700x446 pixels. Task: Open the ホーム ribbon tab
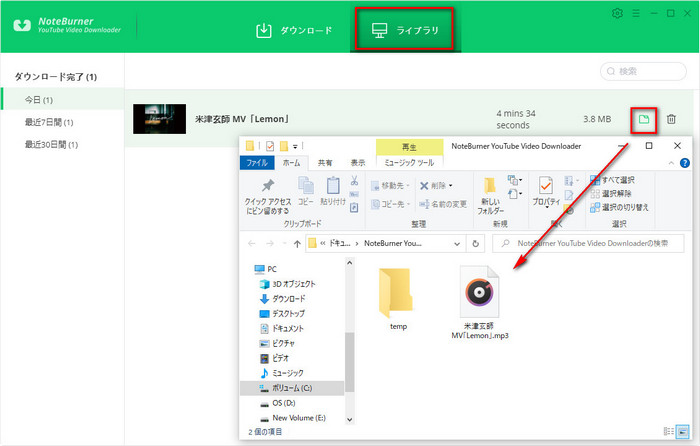[292, 163]
